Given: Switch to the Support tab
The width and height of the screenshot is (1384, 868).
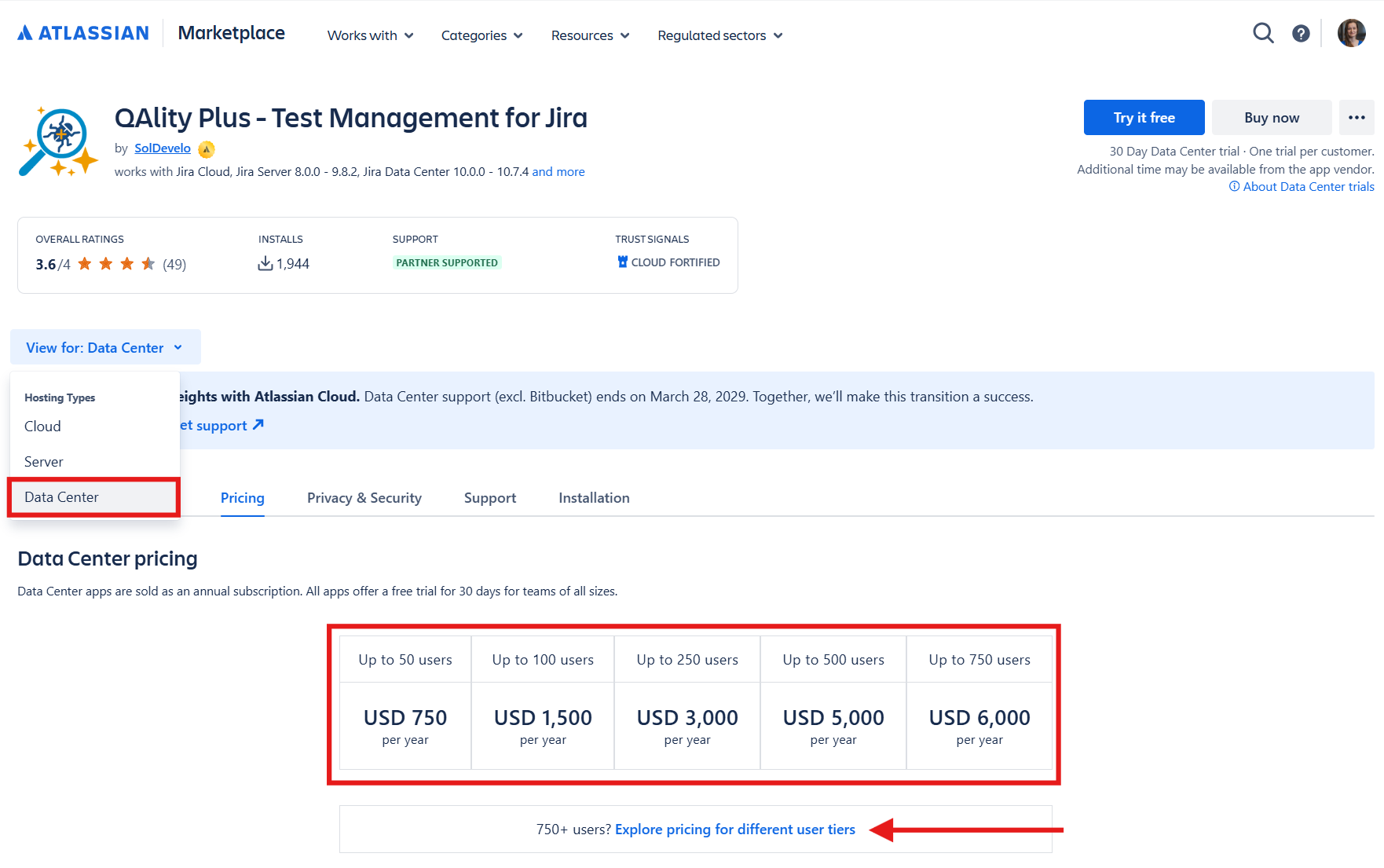Looking at the screenshot, I should 490,498.
